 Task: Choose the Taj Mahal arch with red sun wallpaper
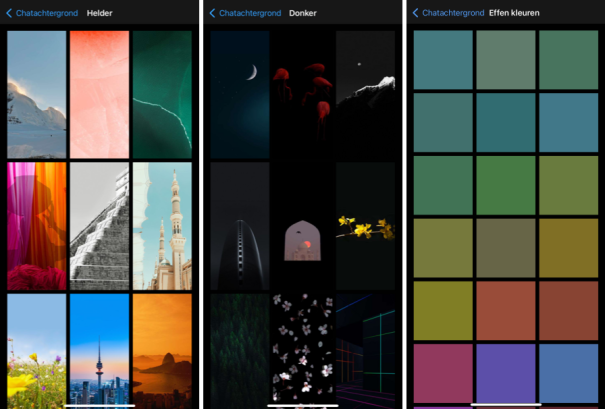(x=302, y=226)
